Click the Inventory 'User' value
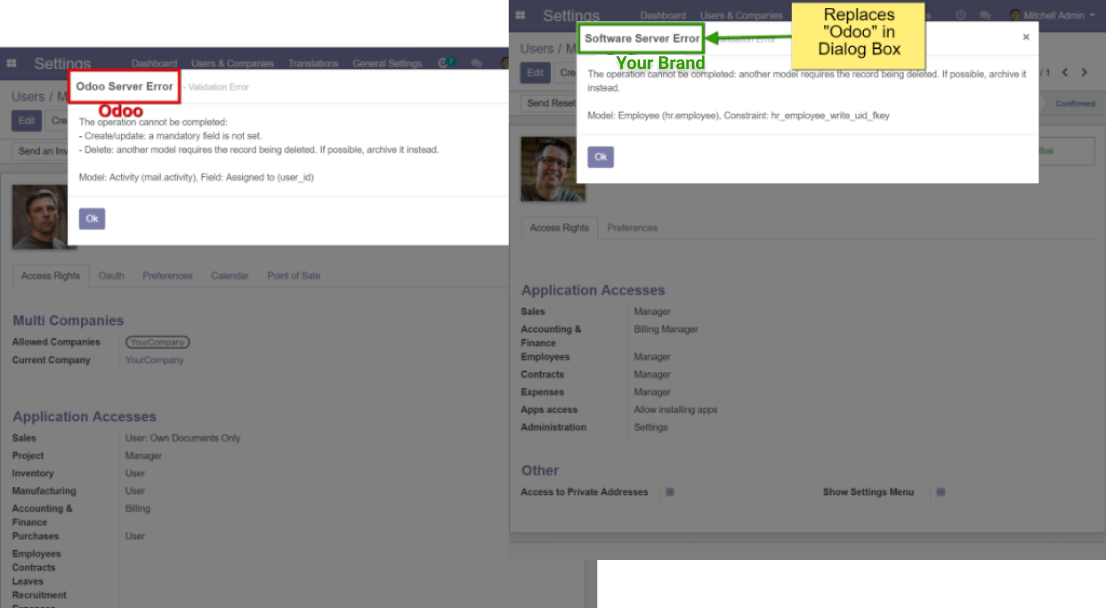Image resolution: width=1106 pixels, height=608 pixels. point(135,473)
